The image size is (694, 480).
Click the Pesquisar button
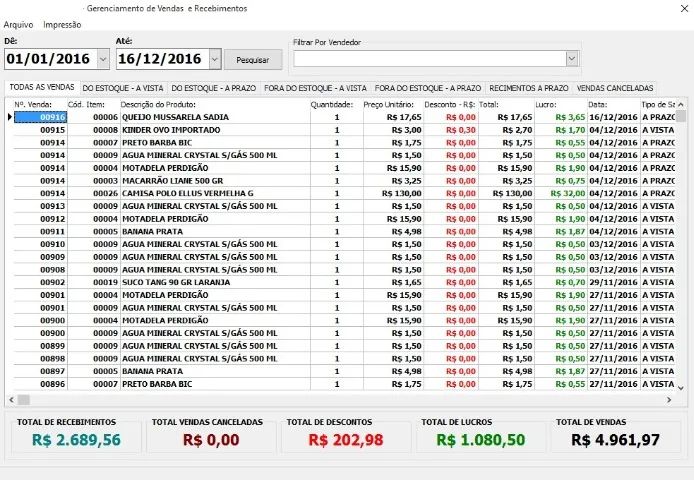[x=253, y=60]
